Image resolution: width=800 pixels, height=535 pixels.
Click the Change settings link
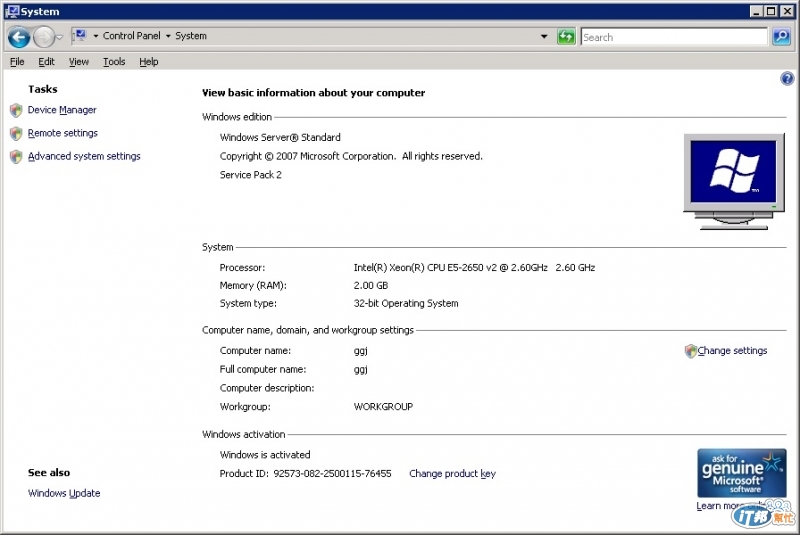[x=732, y=350]
